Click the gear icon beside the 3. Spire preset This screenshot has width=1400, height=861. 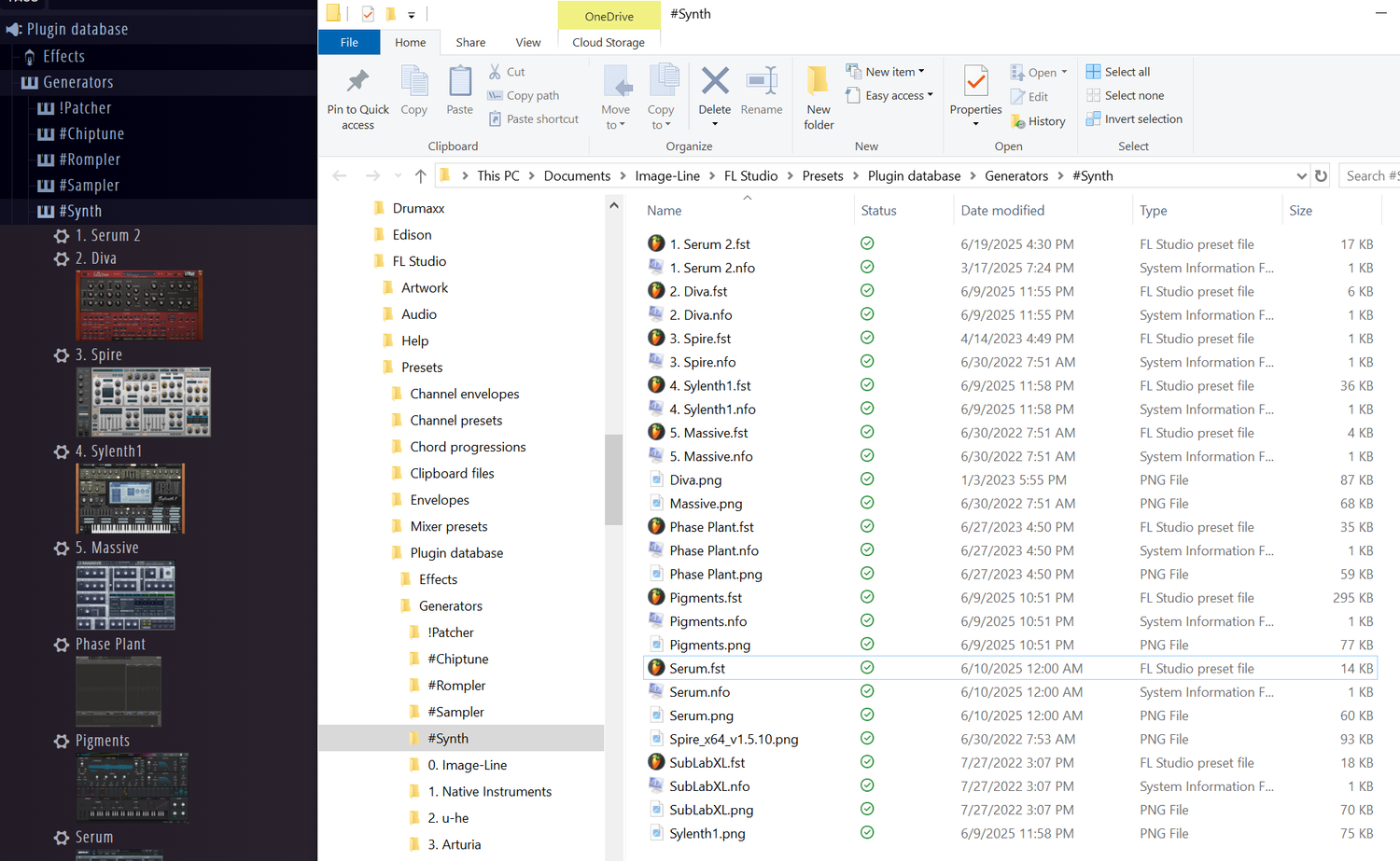pyautogui.click(x=62, y=354)
